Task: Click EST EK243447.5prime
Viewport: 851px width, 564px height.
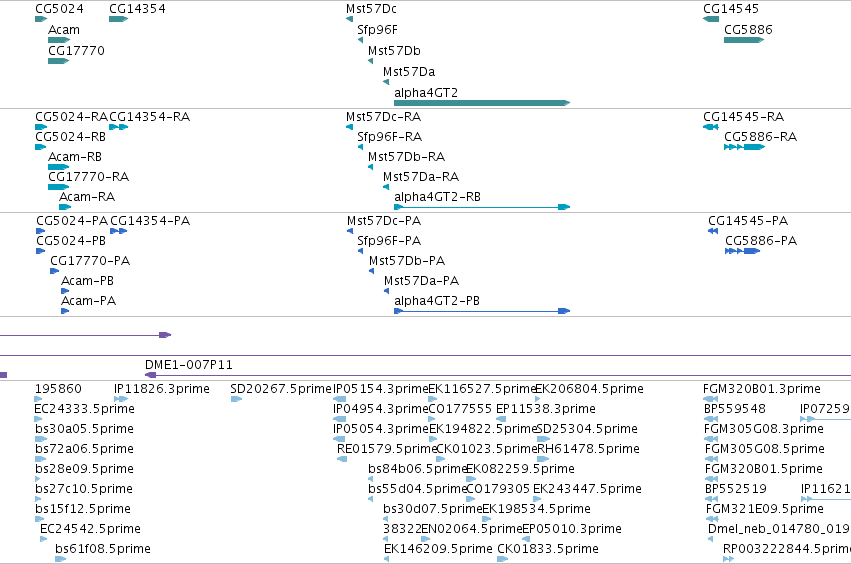Action: click(587, 489)
